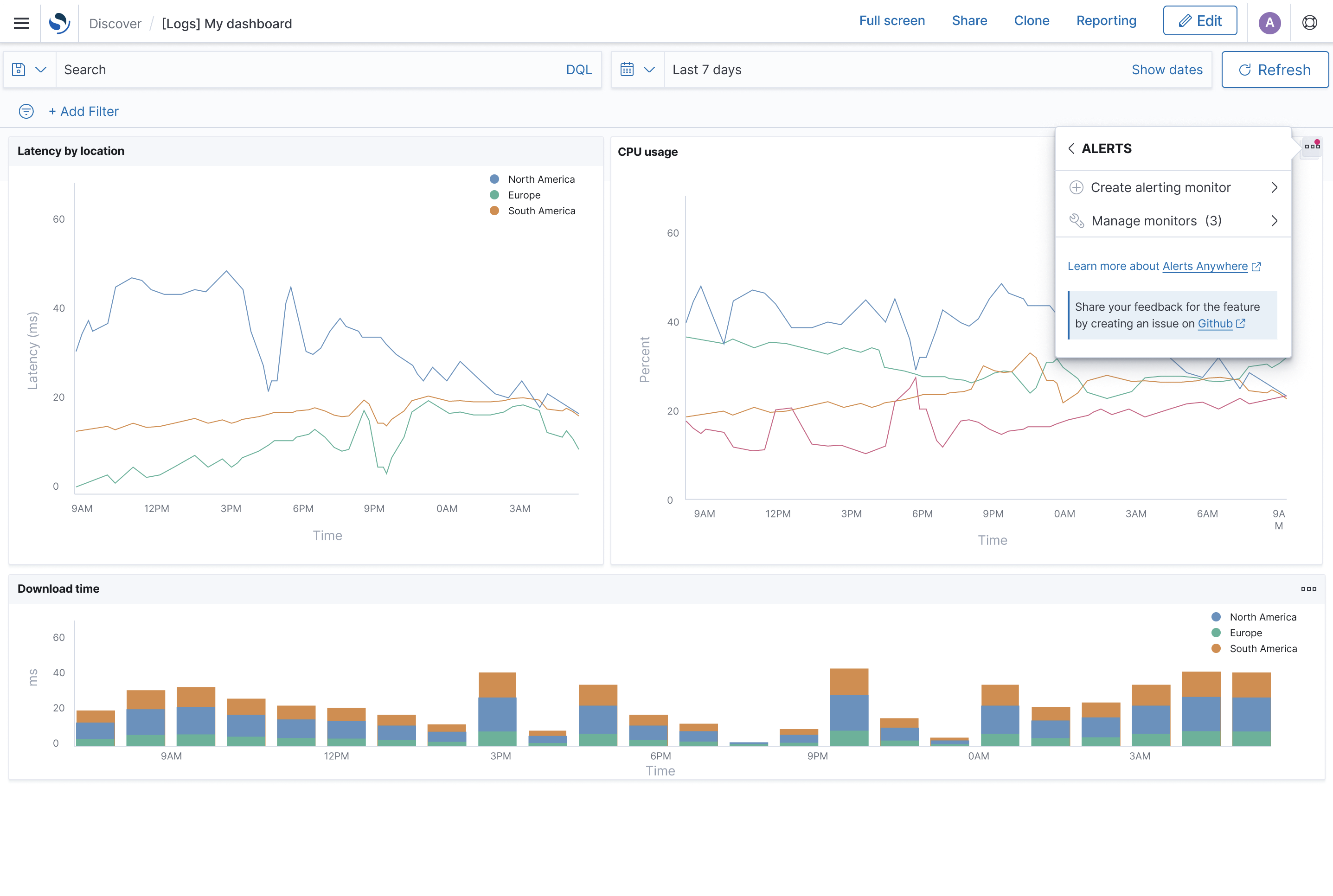Switch query language via DQL
1333x896 pixels.
pyautogui.click(x=579, y=70)
